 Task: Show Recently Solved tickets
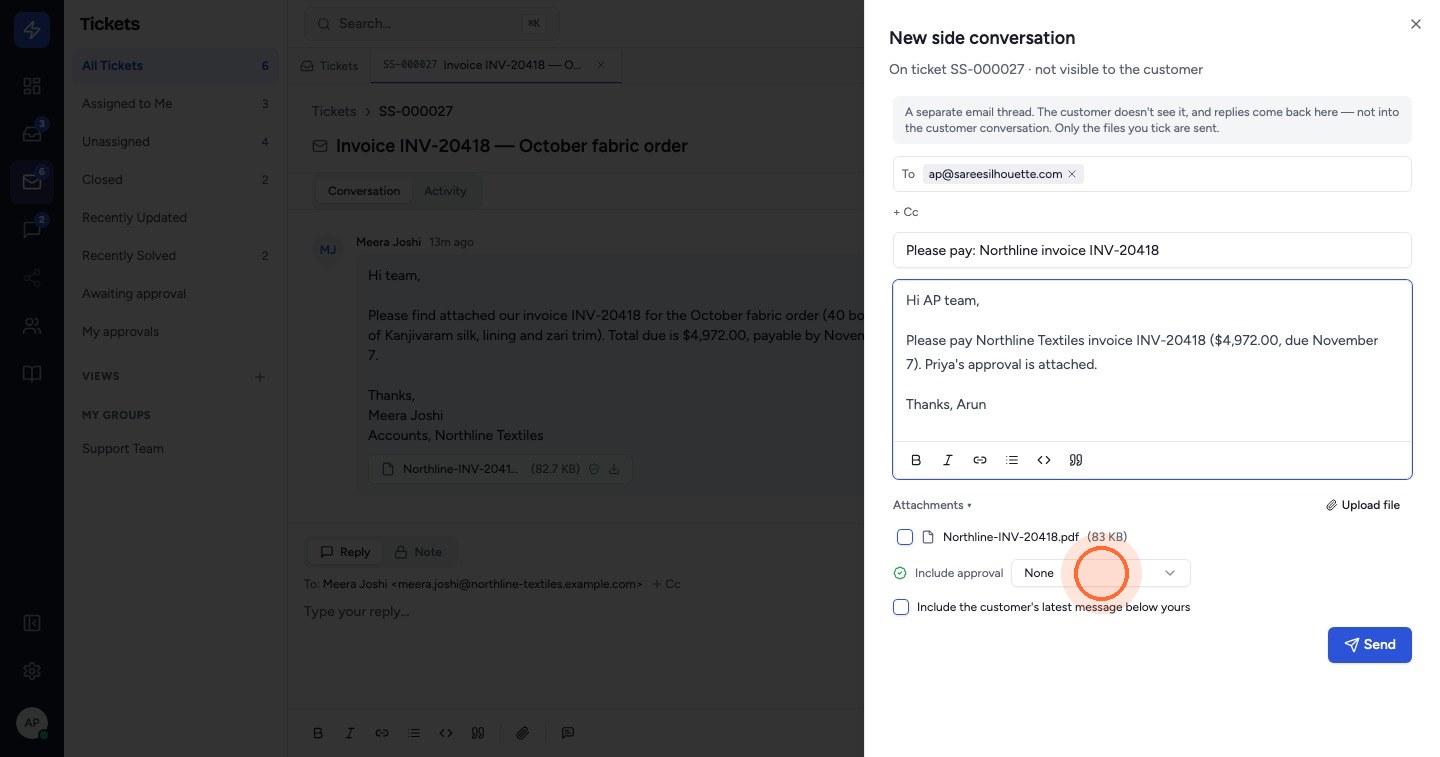pyautogui.click(x=176, y=256)
